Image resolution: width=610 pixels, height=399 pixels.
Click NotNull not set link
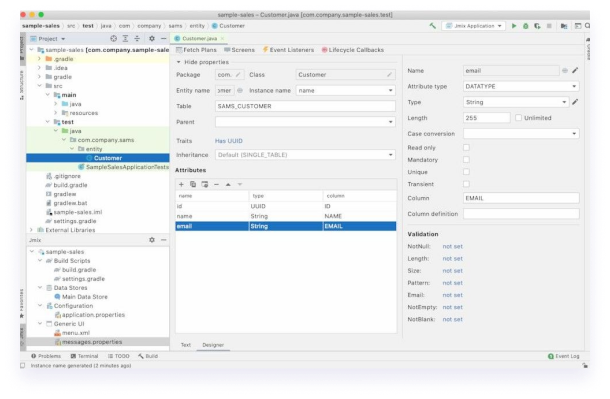(452, 246)
